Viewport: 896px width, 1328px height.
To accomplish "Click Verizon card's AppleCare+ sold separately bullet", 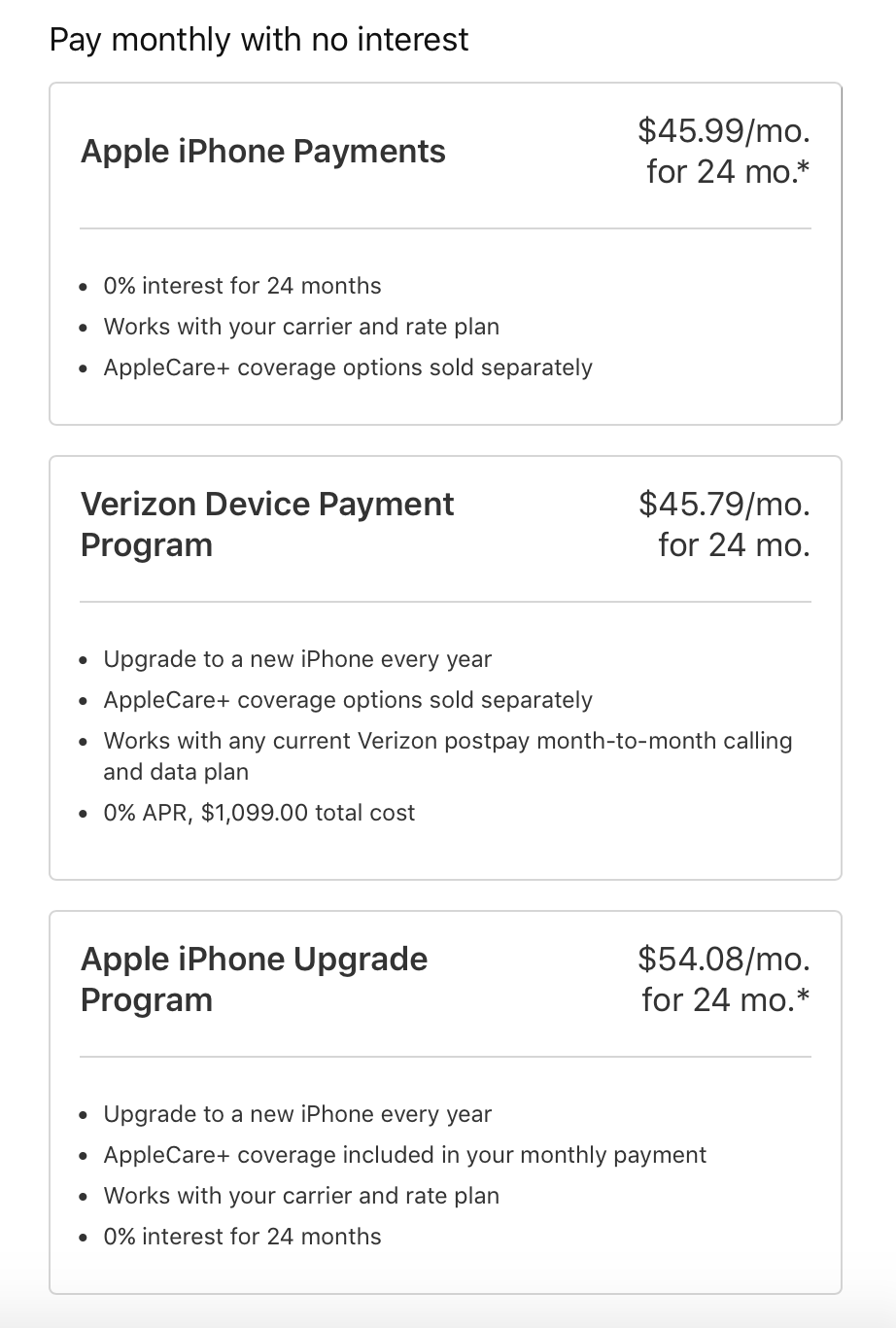I will coord(348,700).
